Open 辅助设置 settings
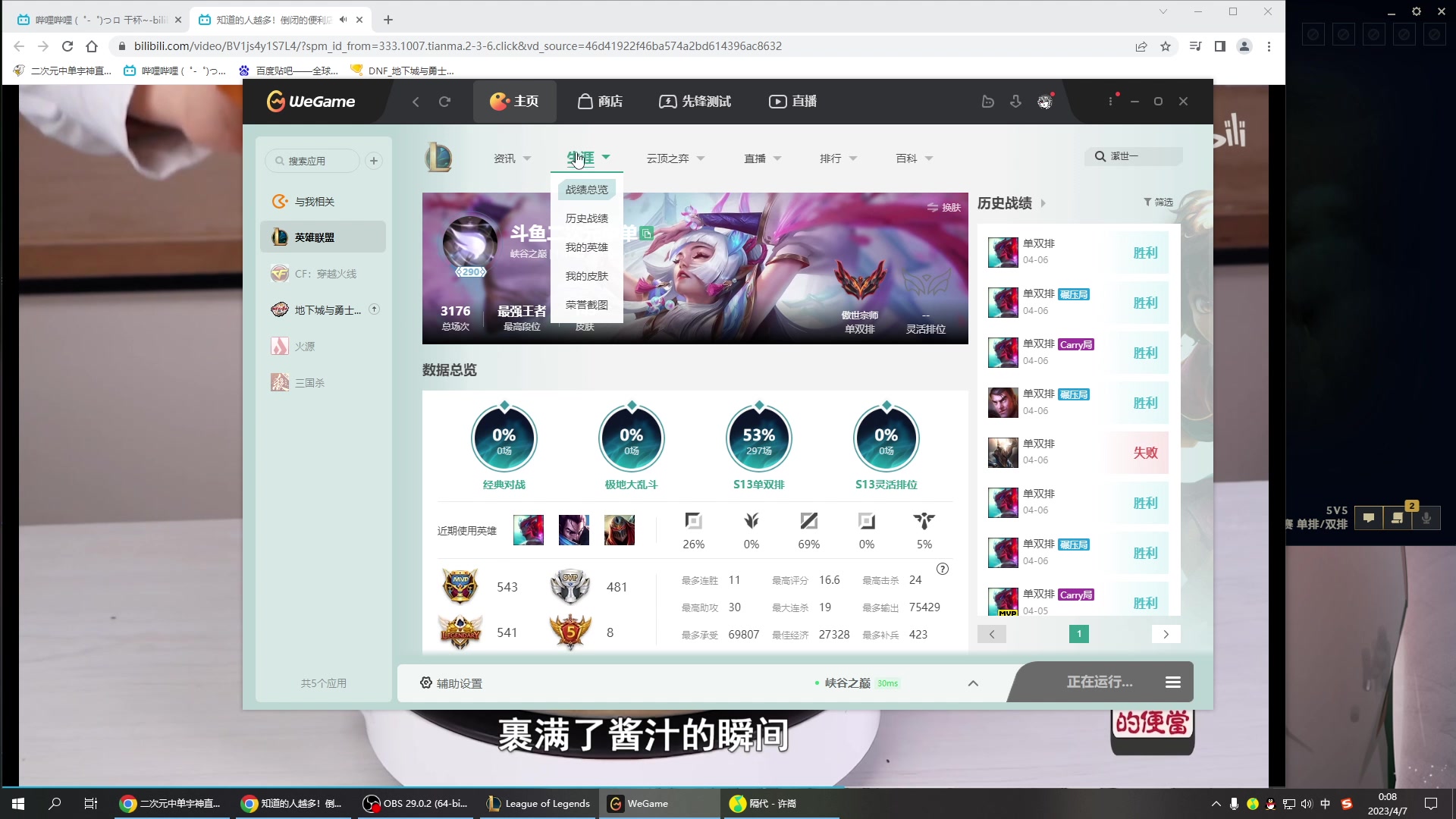The height and width of the screenshot is (819, 1456). pyautogui.click(x=451, y=683)
